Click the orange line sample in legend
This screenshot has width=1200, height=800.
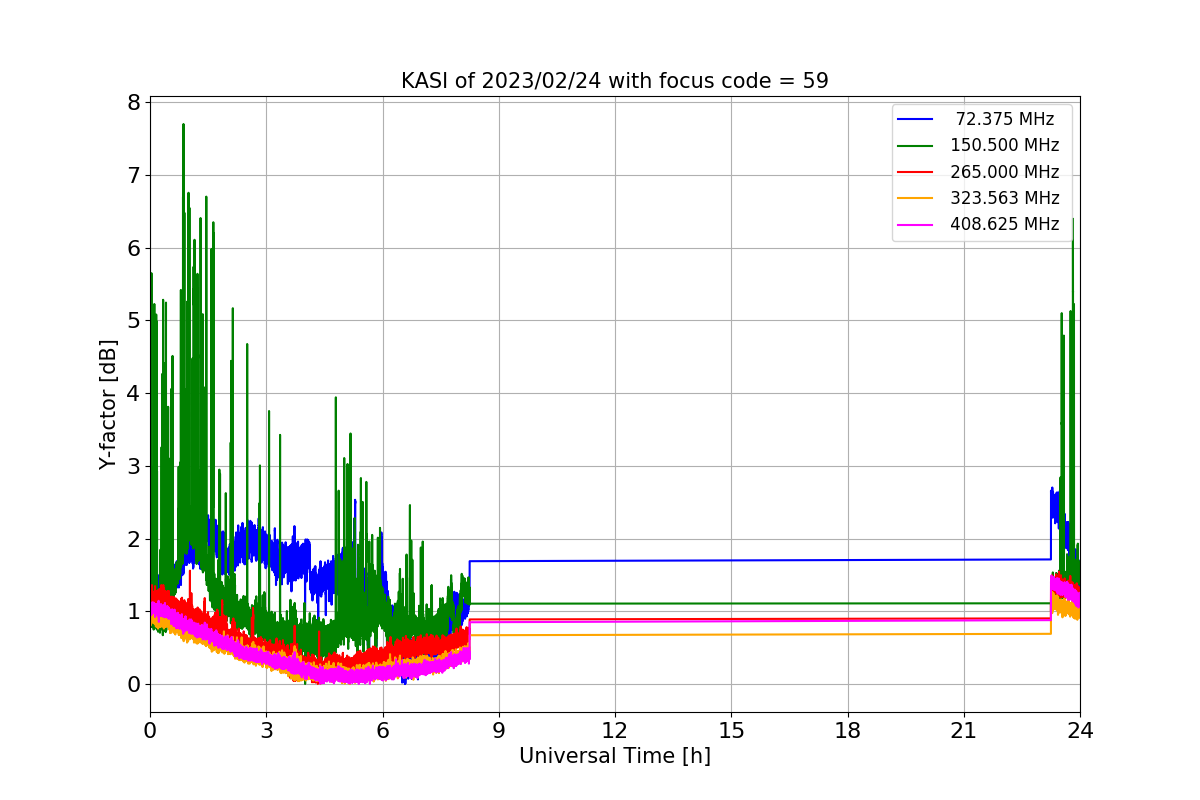(x=916, y=198)
